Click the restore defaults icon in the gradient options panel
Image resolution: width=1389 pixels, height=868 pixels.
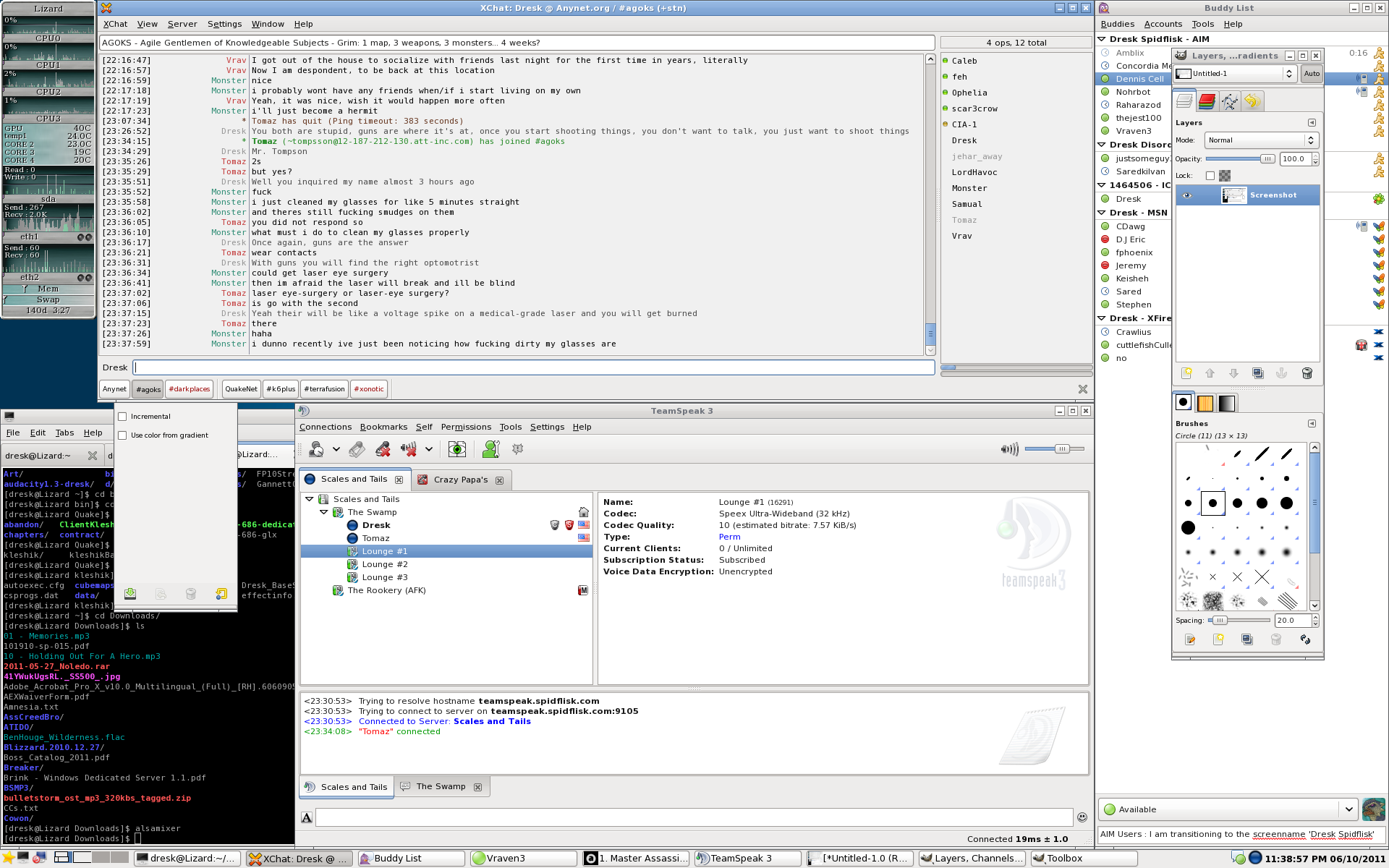tap(221, 594)
